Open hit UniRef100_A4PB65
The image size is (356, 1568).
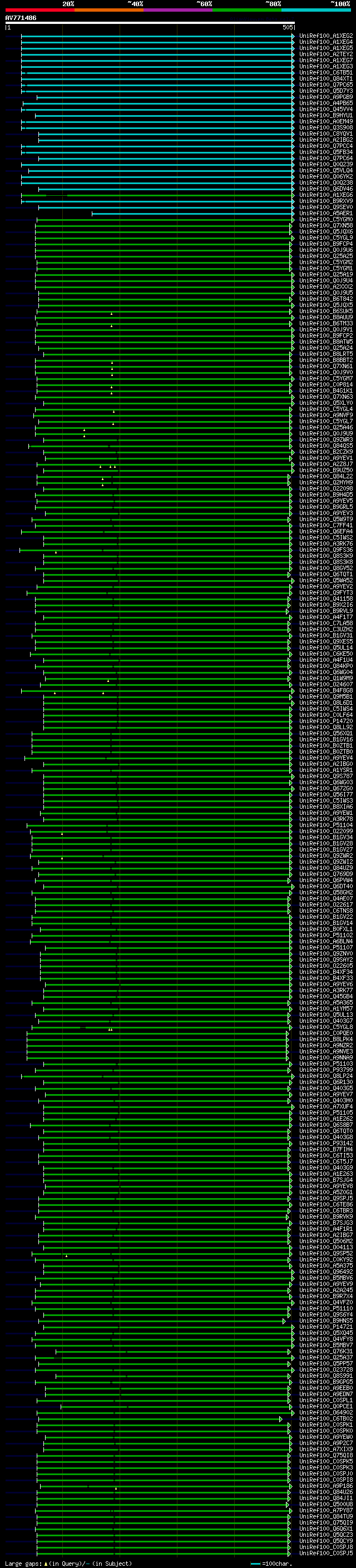pyautogui.click(x=326, y=103)
